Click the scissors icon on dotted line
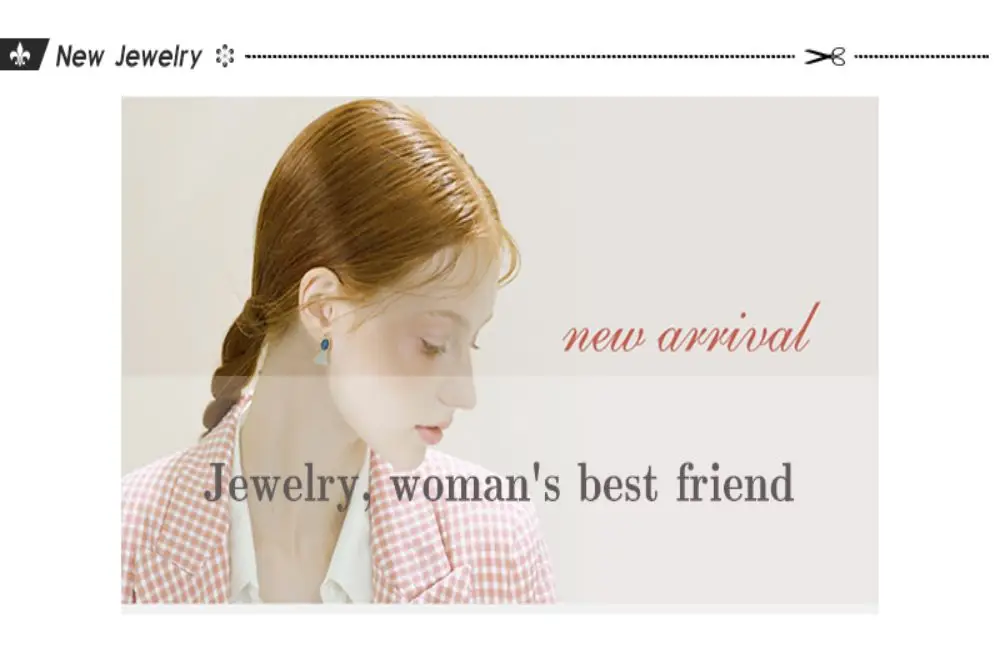 [825, 57]
